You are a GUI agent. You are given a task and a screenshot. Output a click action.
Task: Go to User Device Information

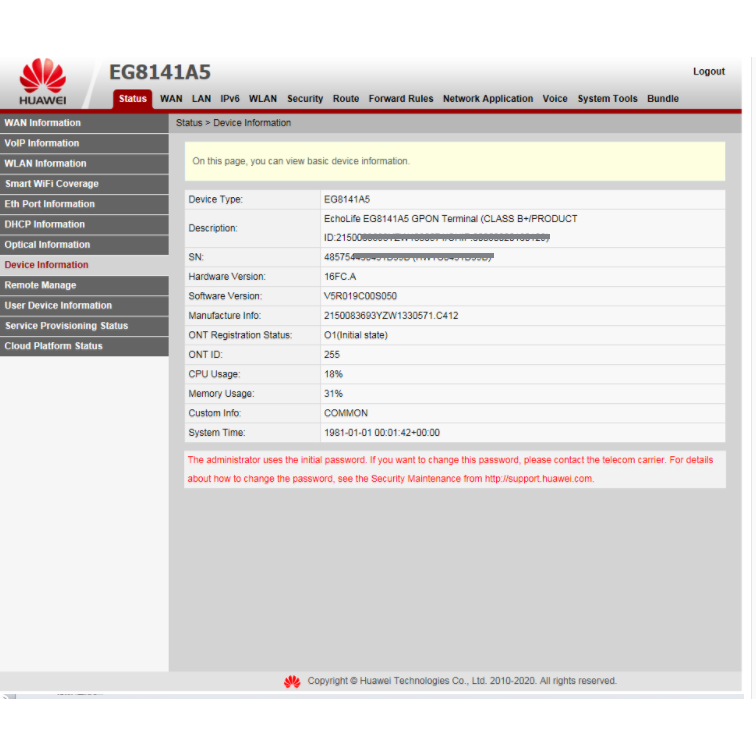[x=84, y=305]
